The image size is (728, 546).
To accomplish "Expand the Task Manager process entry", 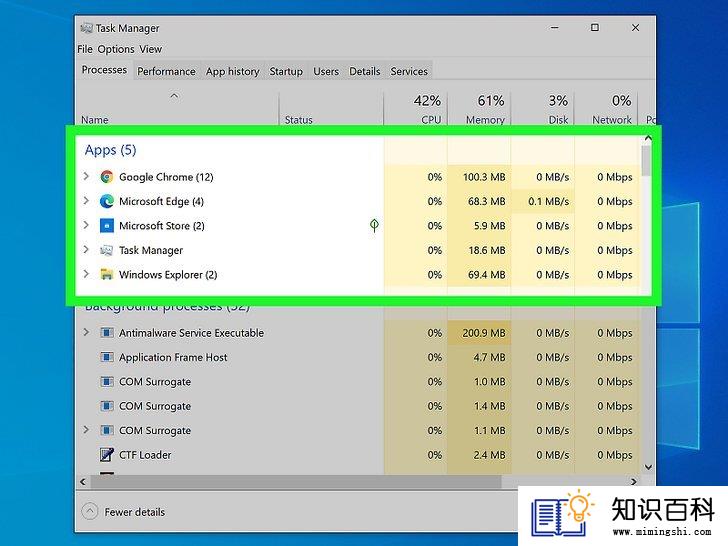I will click(x=86, y=250).
